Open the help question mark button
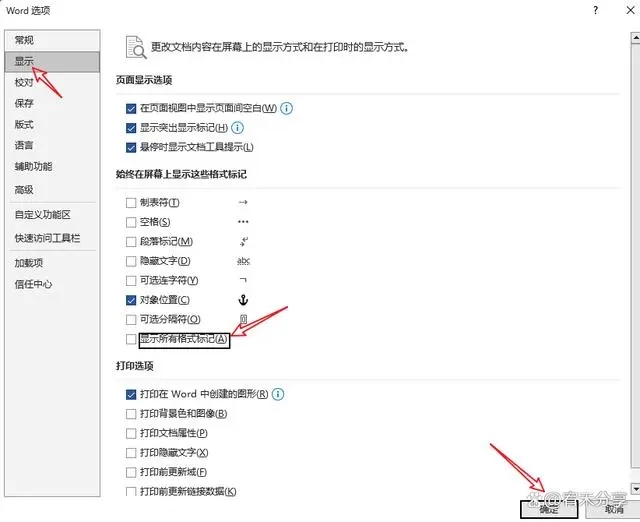 [596, 10]
